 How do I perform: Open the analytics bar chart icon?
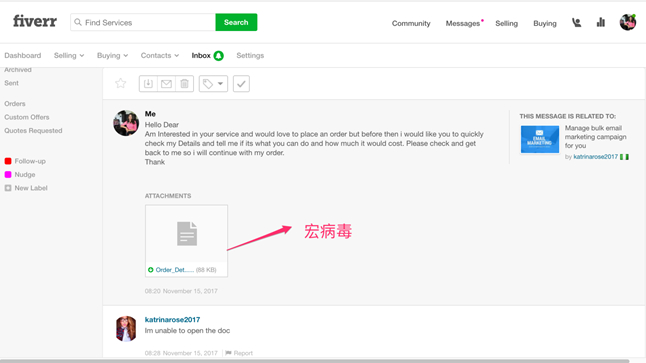(x=601, y=22)
